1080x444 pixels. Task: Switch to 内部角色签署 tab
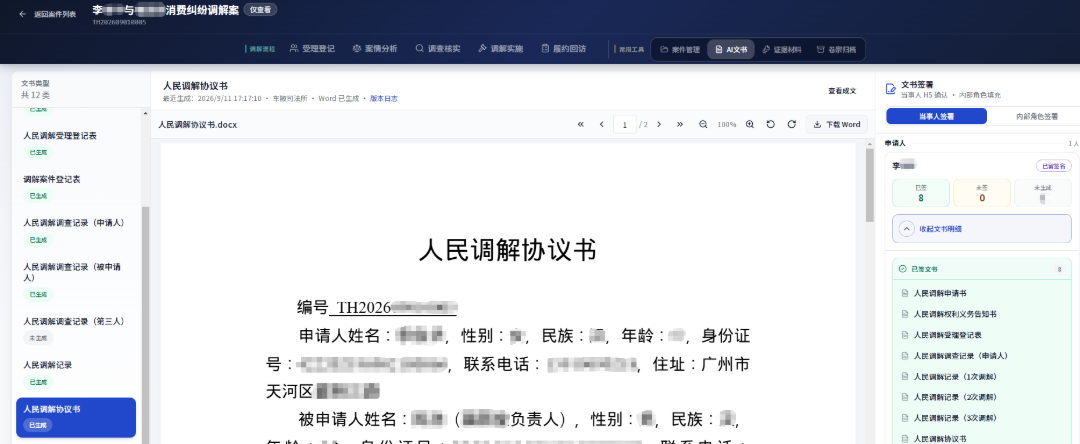click(x=1037, y=116)
